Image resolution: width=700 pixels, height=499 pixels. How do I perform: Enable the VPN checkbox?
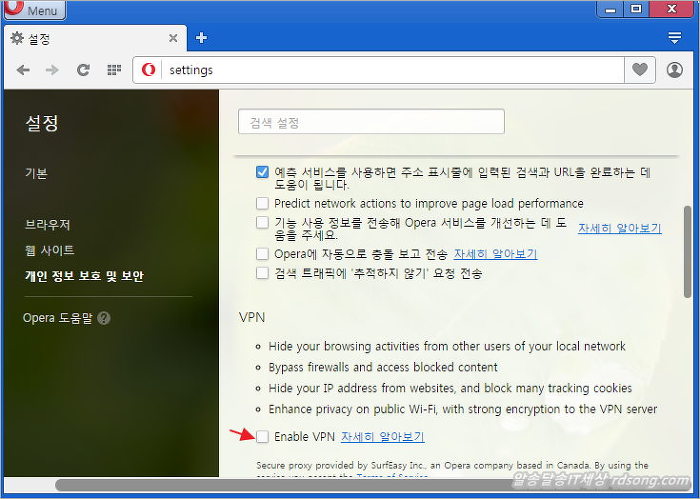pyautogui.click(x=262, y=437)
